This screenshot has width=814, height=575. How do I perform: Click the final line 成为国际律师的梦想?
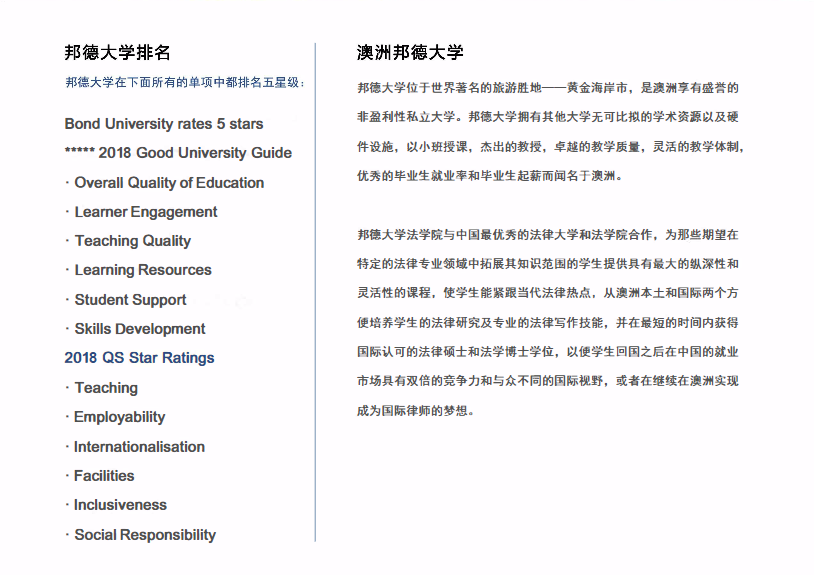pos(415,411)
